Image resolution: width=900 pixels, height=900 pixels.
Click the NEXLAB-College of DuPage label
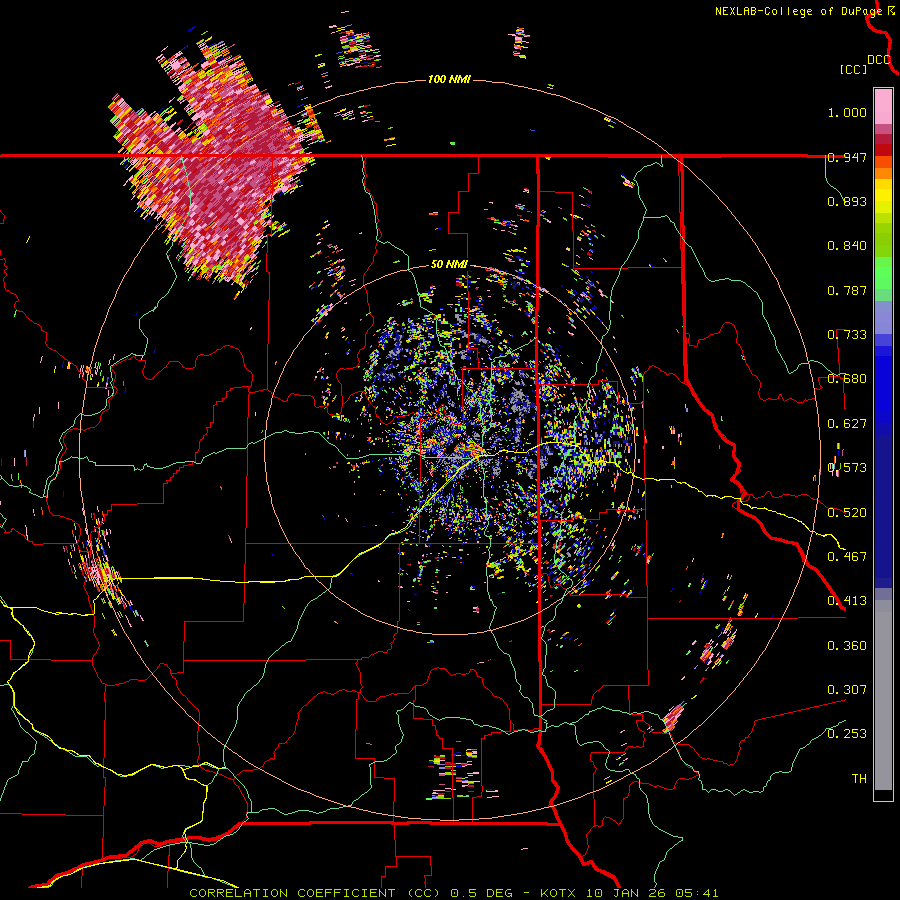click(x=798, y=11)
